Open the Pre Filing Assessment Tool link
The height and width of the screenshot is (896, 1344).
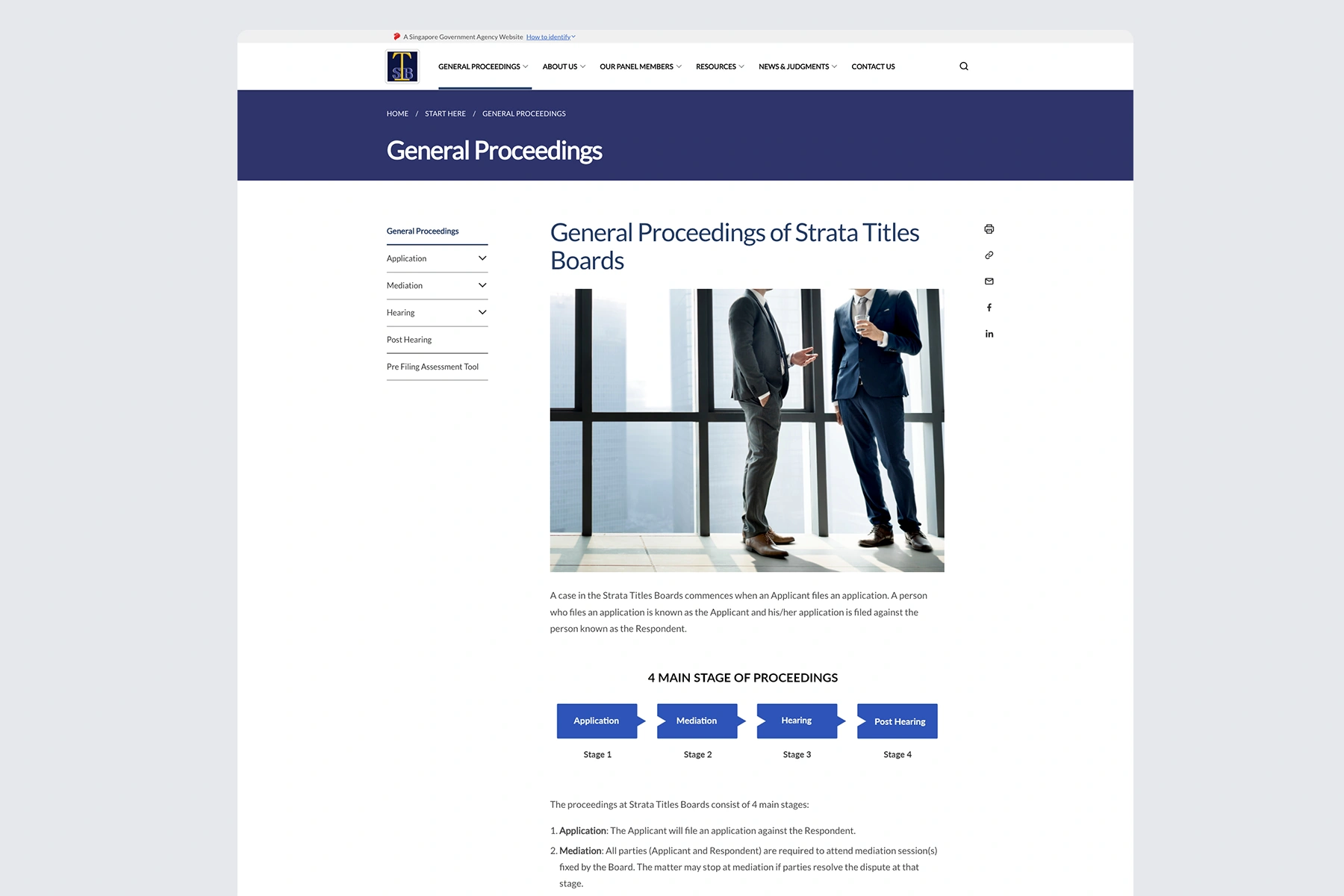pyautogui.click(x=432, y=367)
